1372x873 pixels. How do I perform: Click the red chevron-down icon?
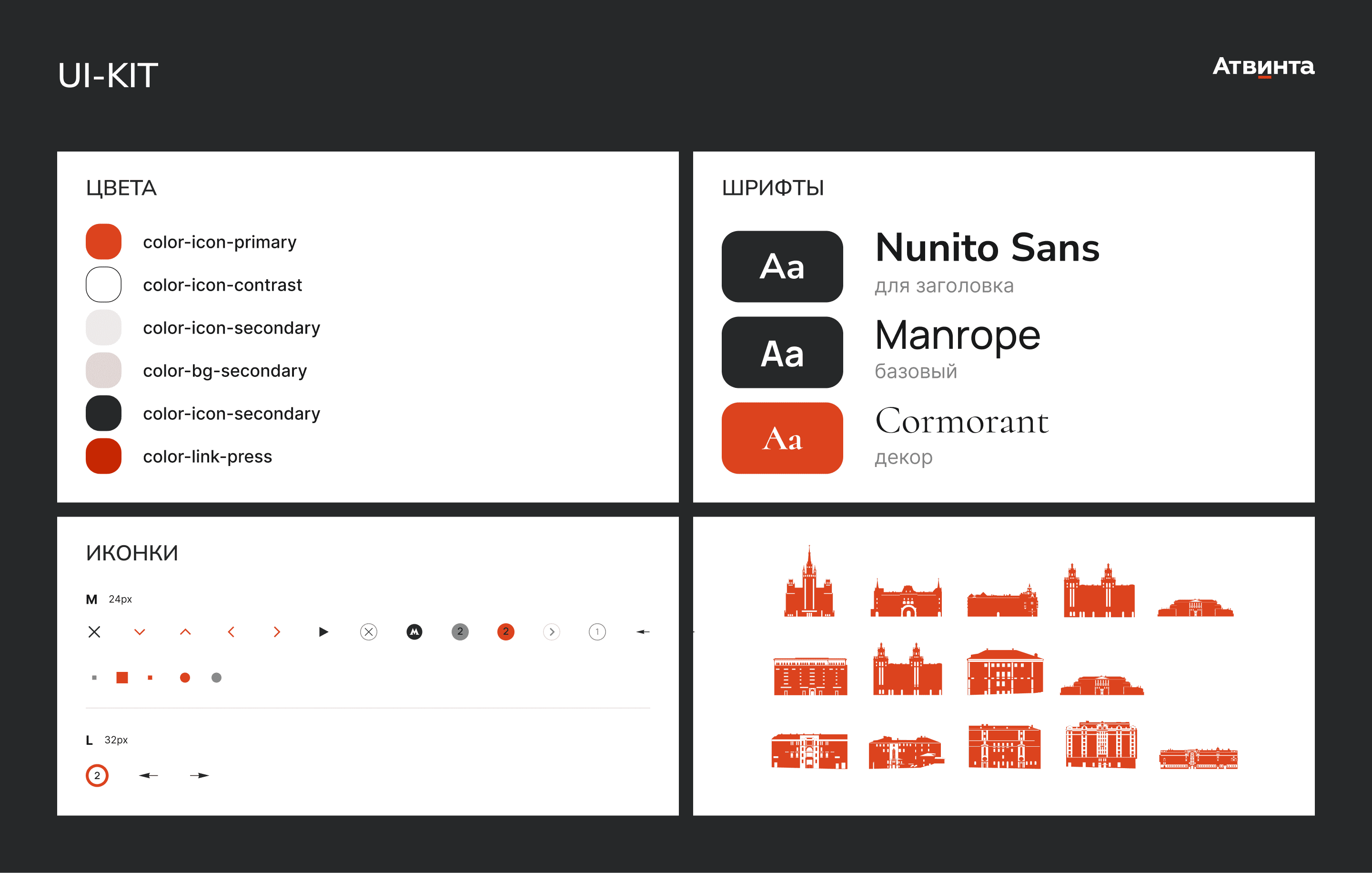click(140, 631)
